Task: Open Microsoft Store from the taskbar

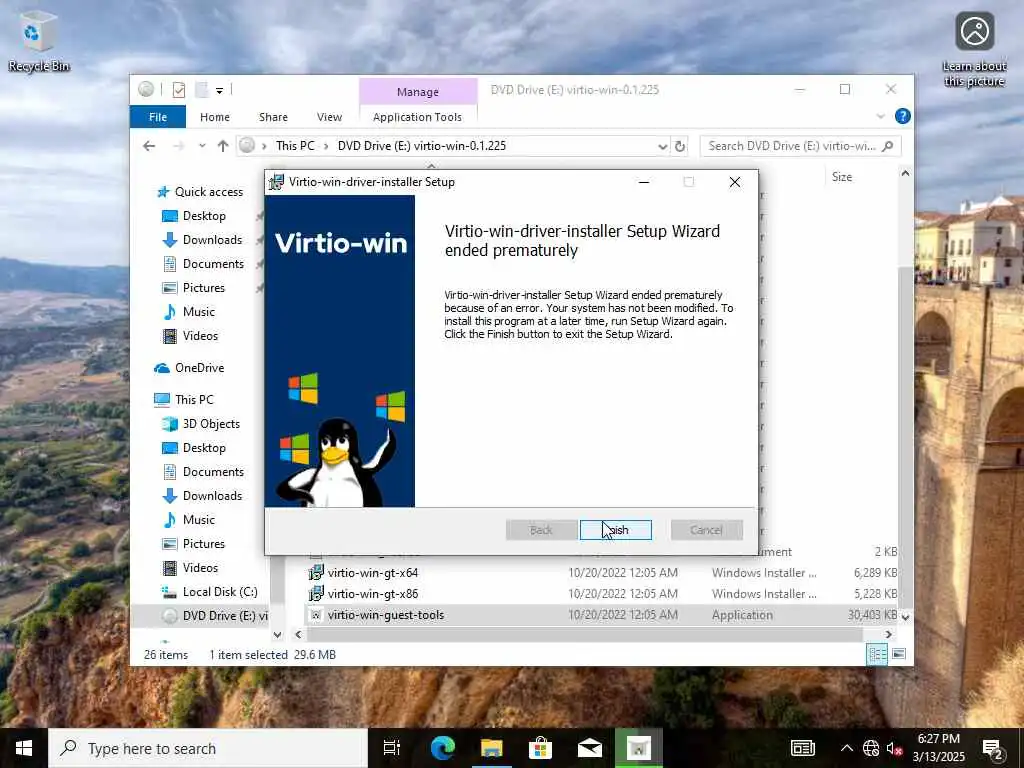Action: pos(541,748)
